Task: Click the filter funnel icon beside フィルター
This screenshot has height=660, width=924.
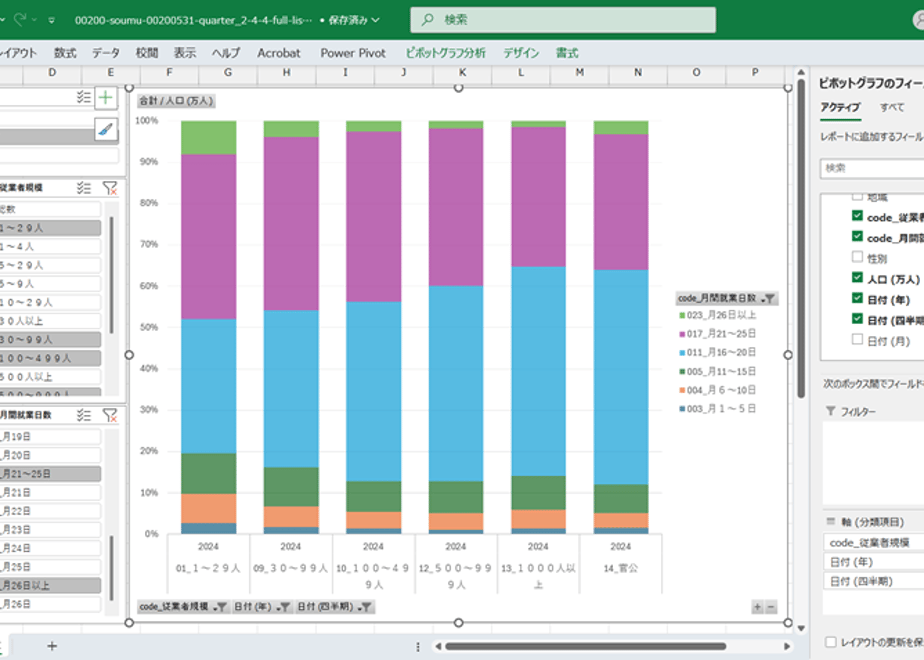Action: pos(830,411)
